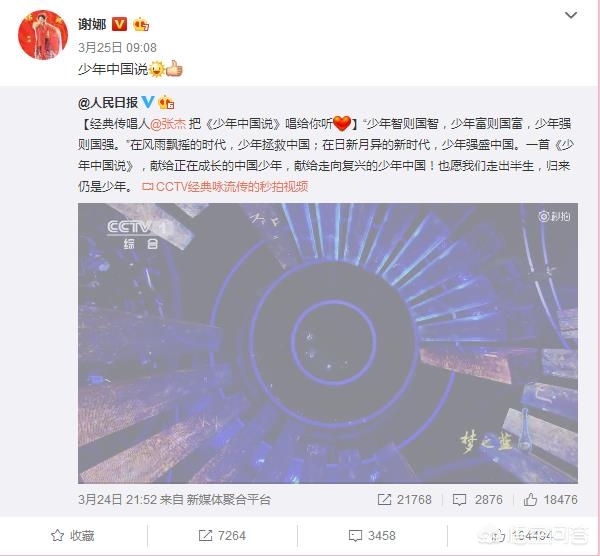
Task: Click the orange V verified badge
Action: pyautogui.click(x=119, y=24)
